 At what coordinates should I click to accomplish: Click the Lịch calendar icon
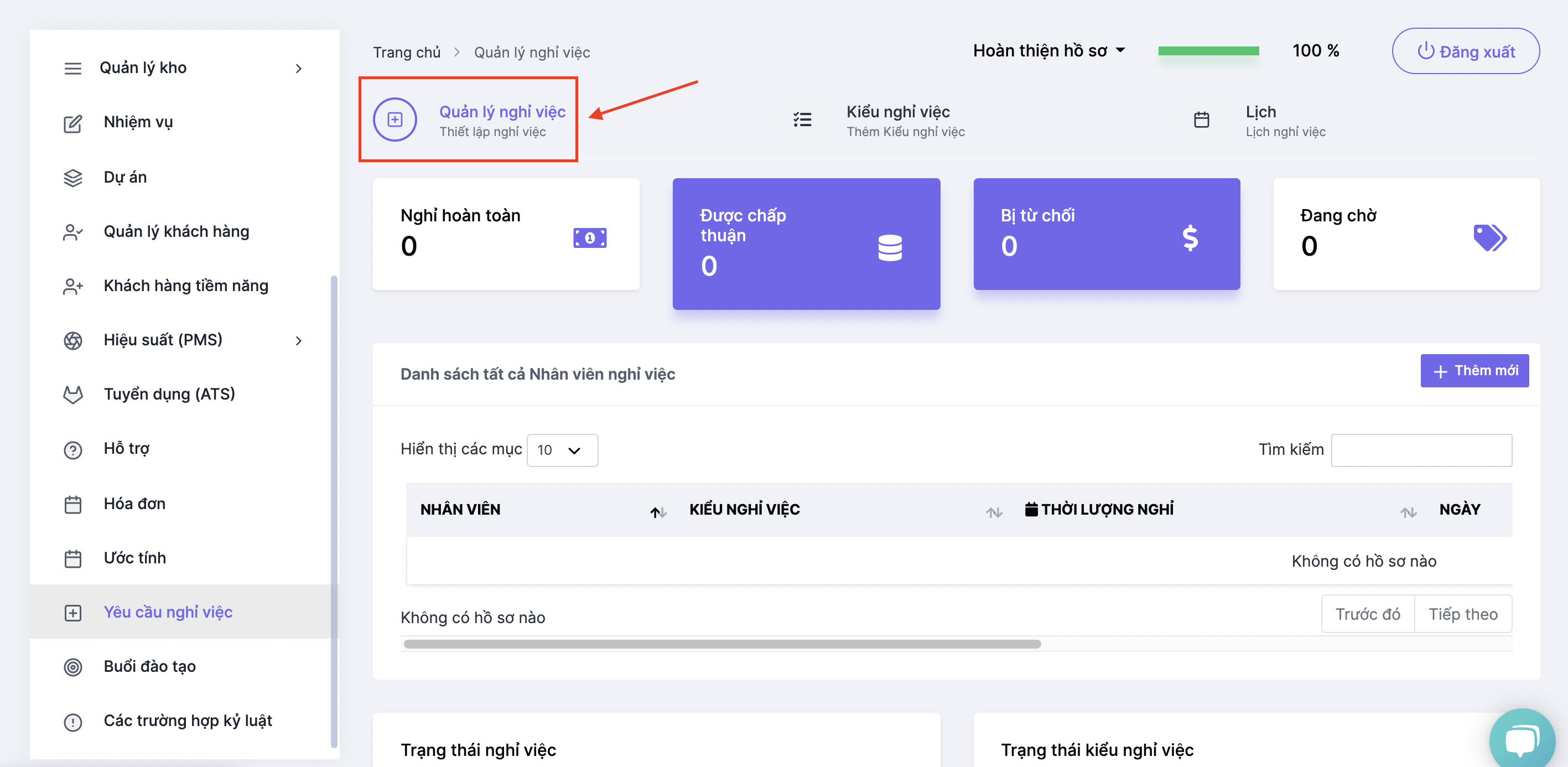click(1201, 120)
